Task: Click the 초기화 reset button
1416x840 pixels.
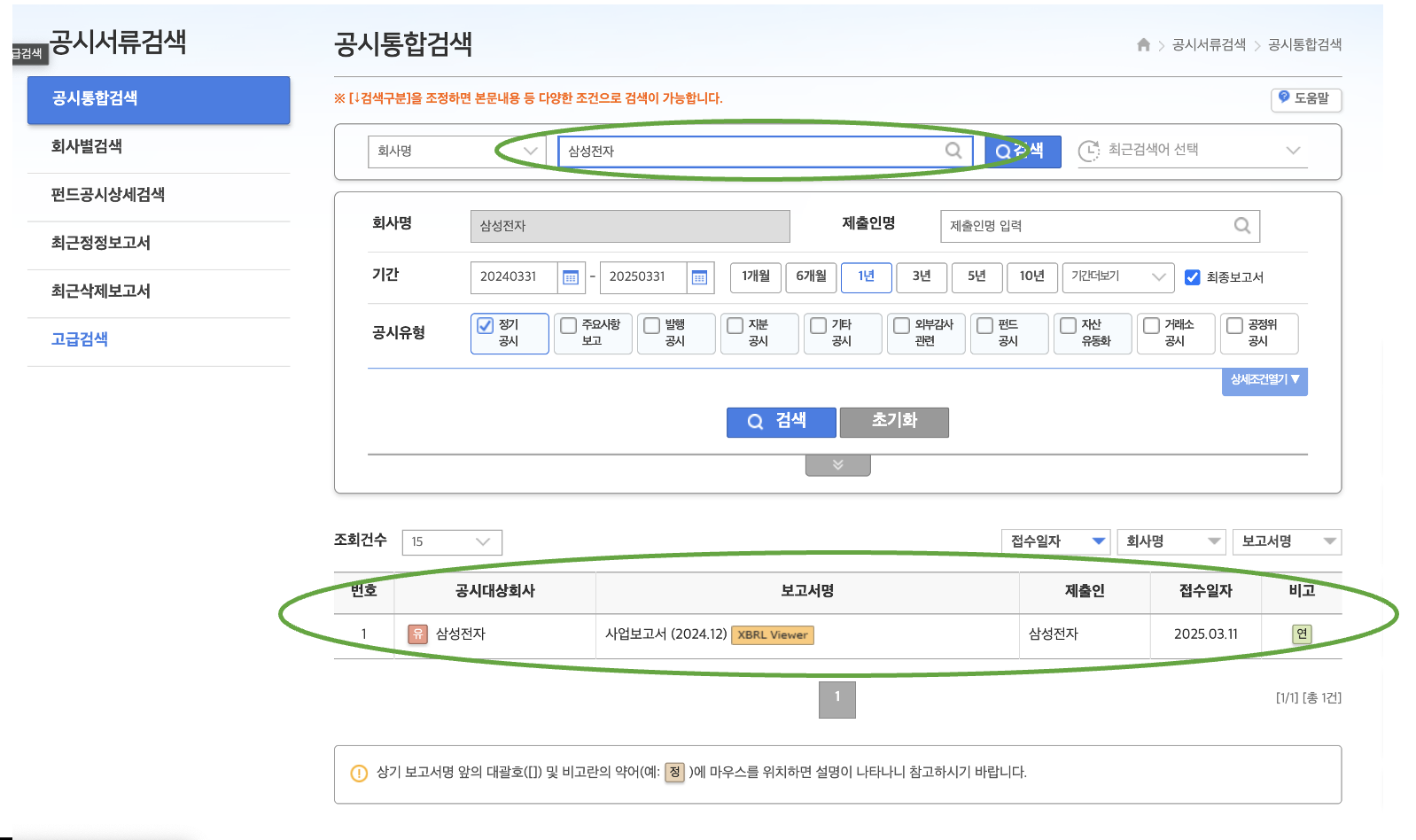Action: click(894, 422)
